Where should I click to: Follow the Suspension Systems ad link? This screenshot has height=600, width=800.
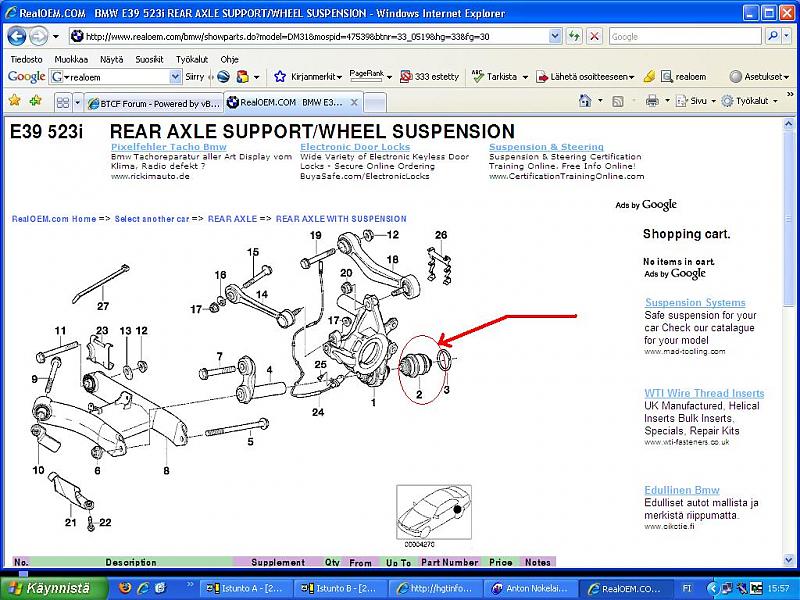[x=695, y=302]
